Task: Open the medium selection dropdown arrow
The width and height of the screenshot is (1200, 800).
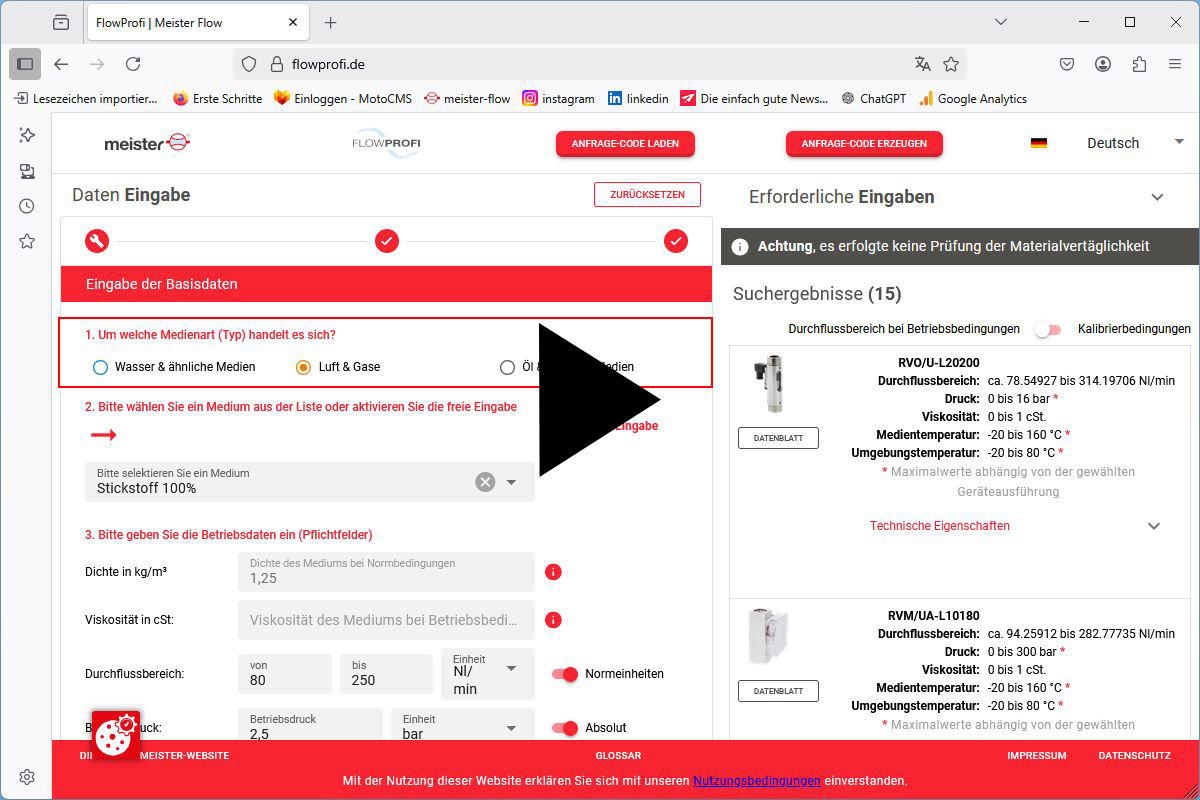Action: [511, 482]
